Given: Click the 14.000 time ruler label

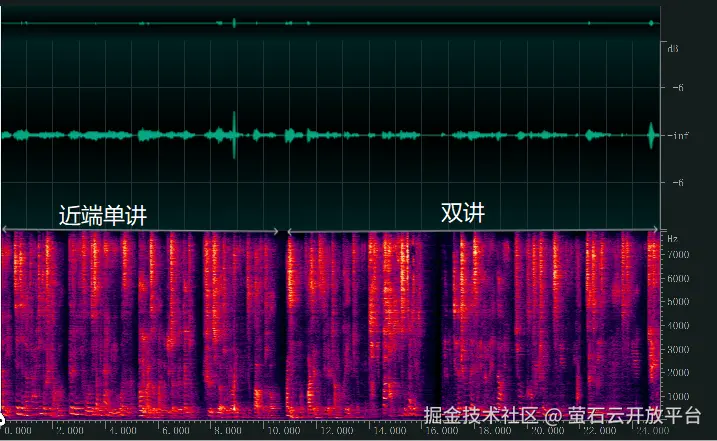Looking at the screenshot, I should point(390,431).
